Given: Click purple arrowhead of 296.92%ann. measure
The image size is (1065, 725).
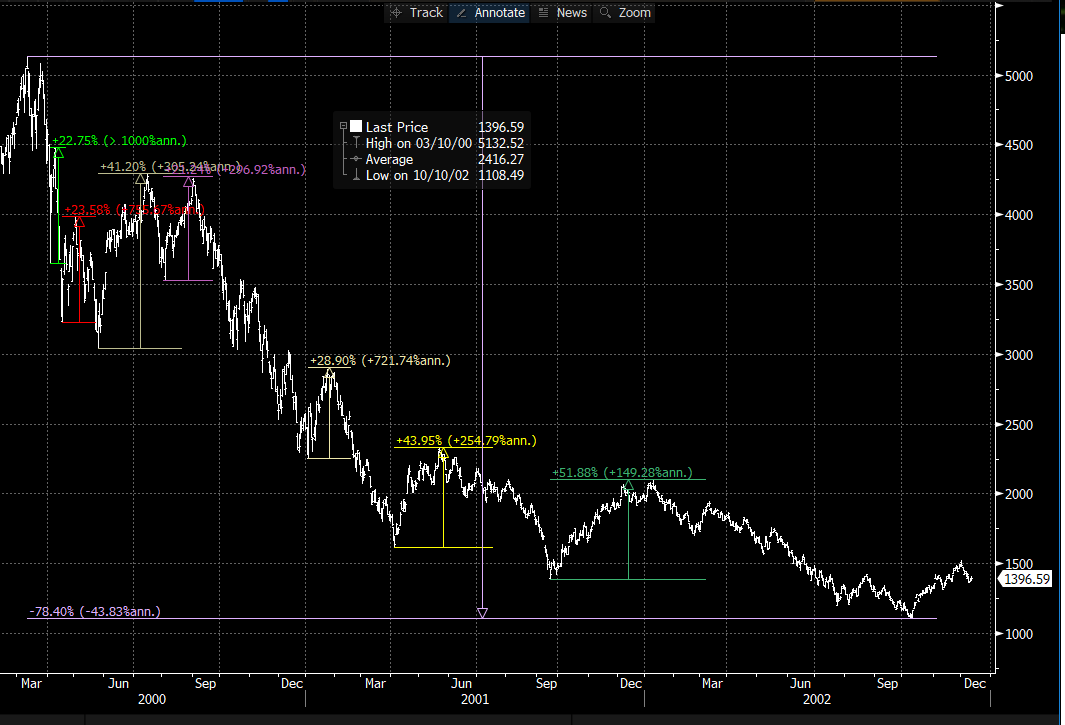Looking at the screenshot, I should (x=188, y=181).
